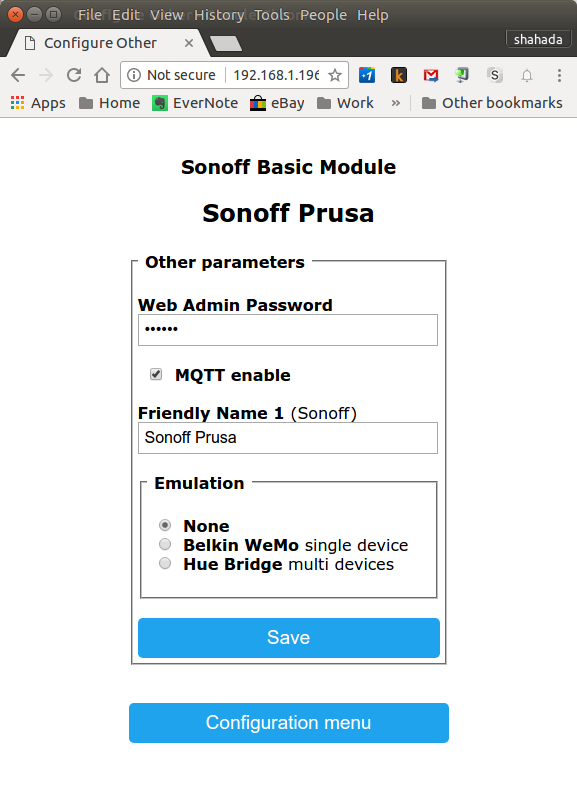The height and width of the screenshot is (806, 577).
Task: Toggle the MQTT enable checkbox
Action: [156, 374]
